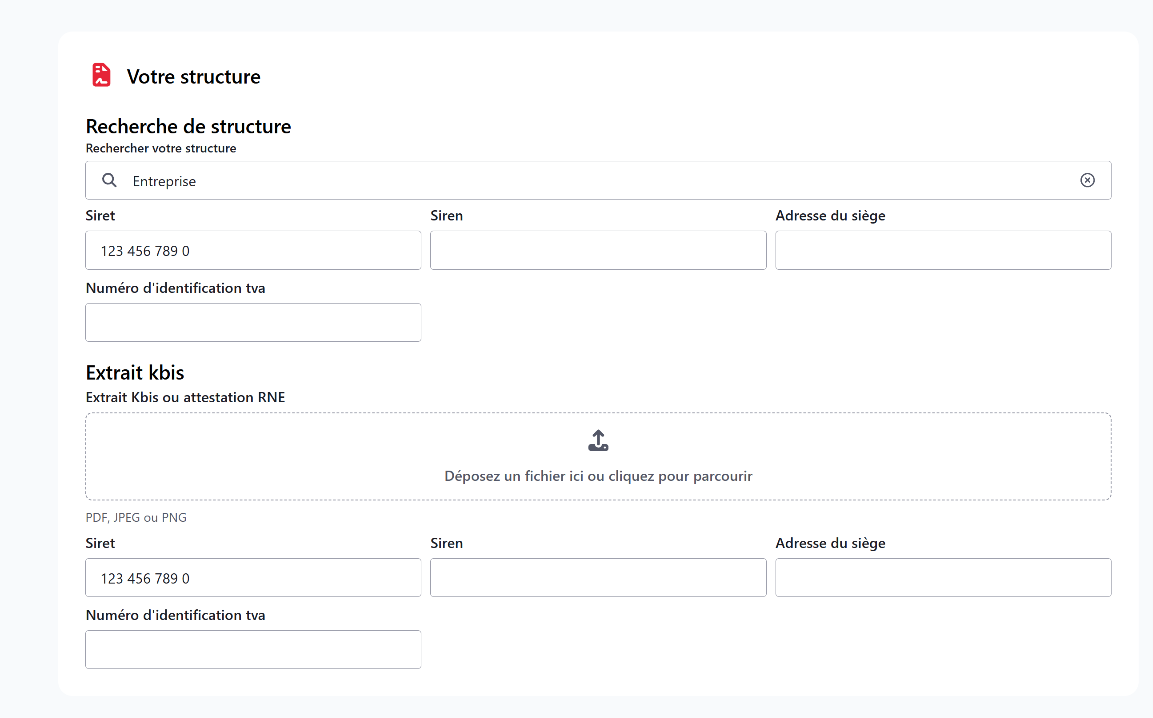The width and height of the screenshot is (1153, 718).
Task: Click the upload icon in the Kbis dropzone
Action: click(599, 441)
